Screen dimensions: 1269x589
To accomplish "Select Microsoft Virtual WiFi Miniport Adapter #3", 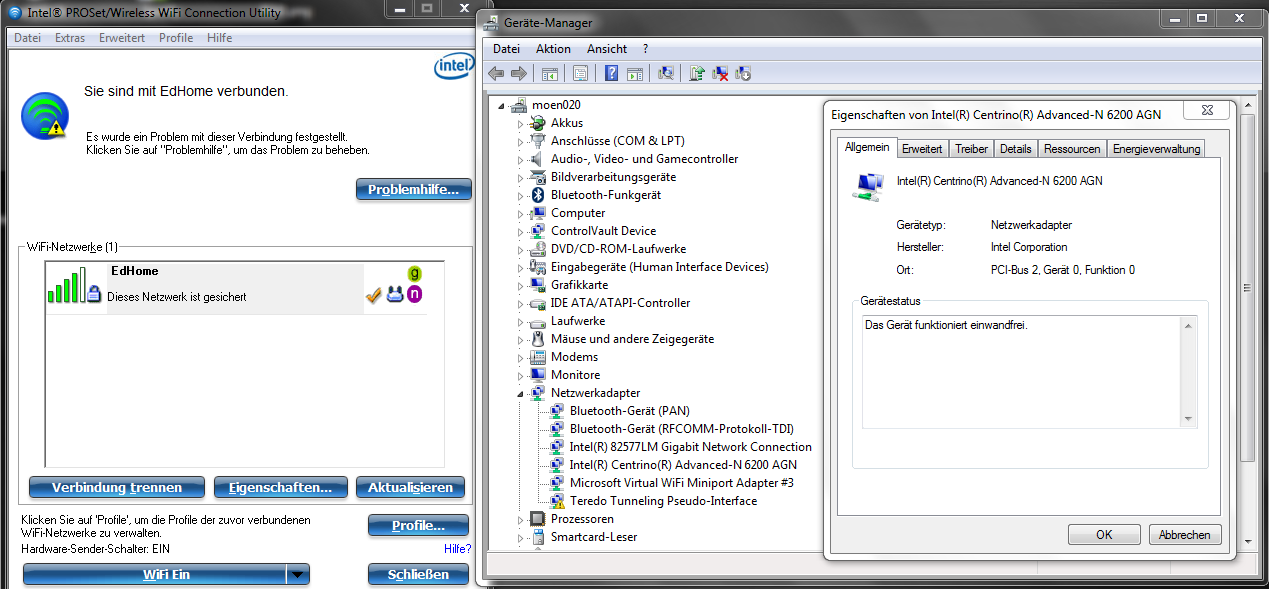I will click(681, 483).
